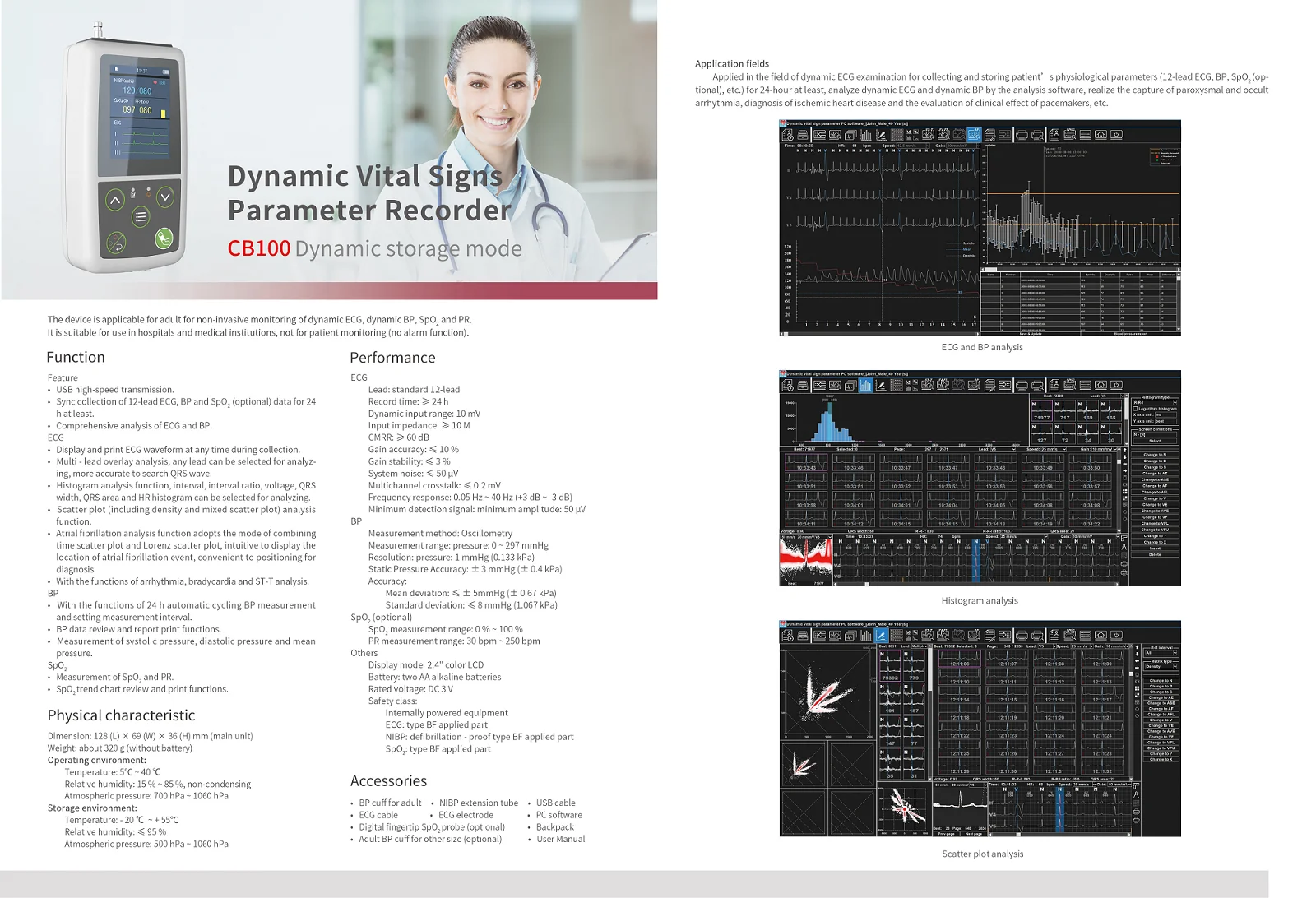Viewport: 1316px width, 898px height.
Task: Click the histogram bars icon in Scatter plot analysis toolbar
Action: point(865,635)
